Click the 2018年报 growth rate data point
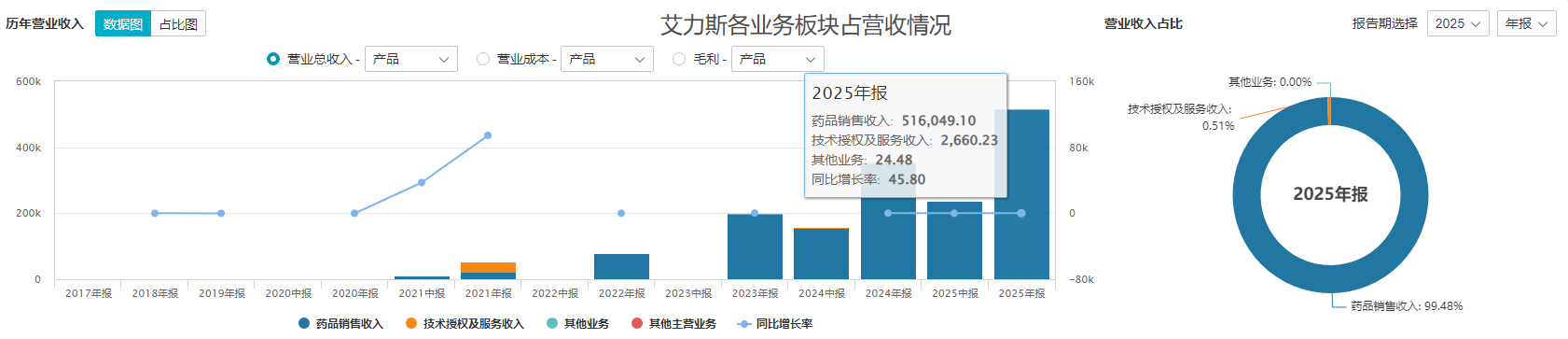Image resolution: width=1568 pixels, height=339 pixels. tap(155, 213)
